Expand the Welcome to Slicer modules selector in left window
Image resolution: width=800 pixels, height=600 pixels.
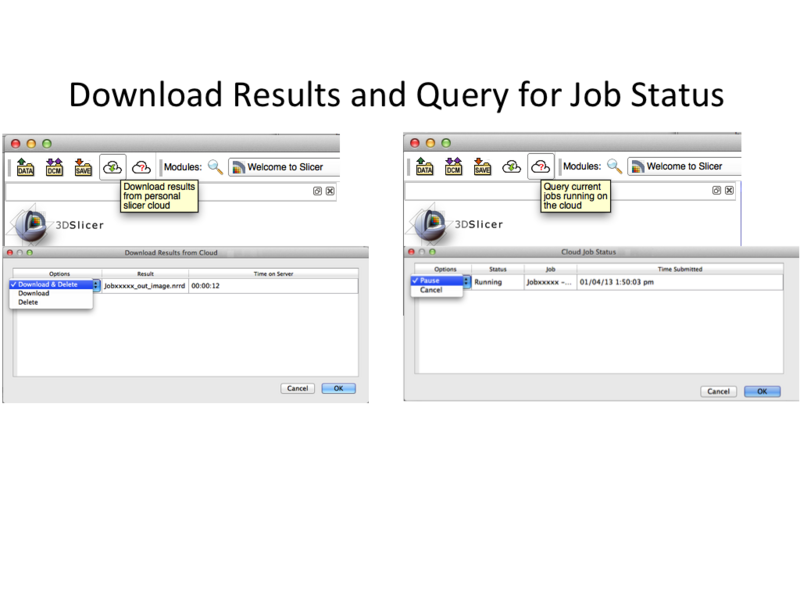pyautogui.click(x=284, y=167)
